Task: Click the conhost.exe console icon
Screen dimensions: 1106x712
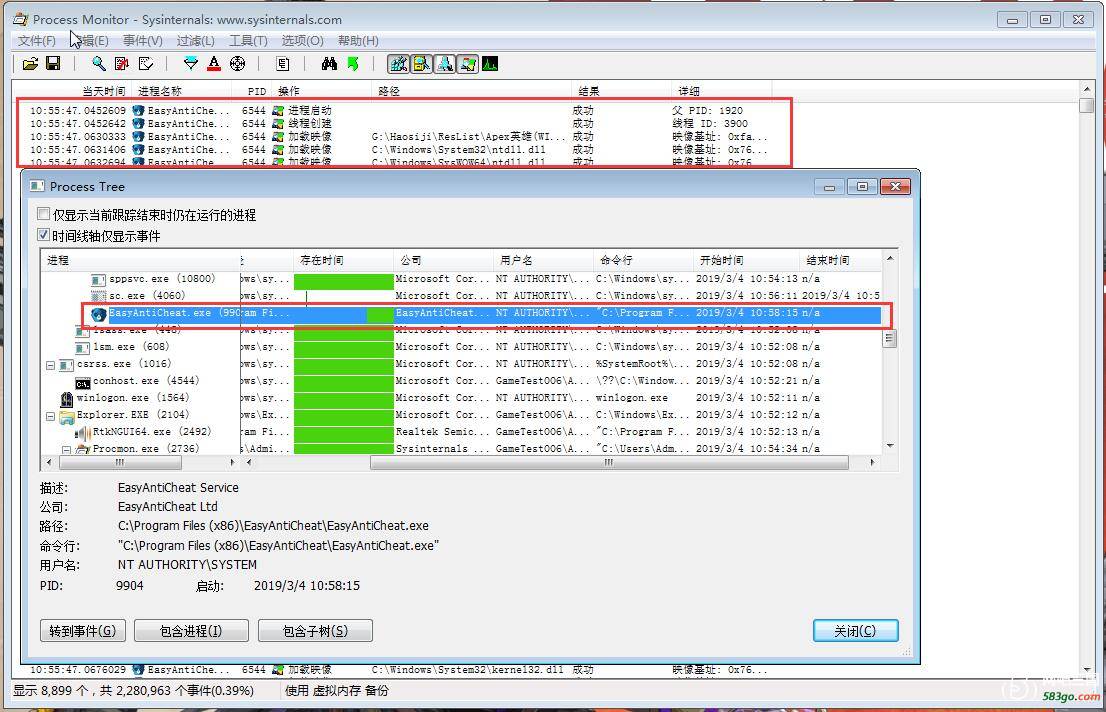Action: [x=83, y=382]
